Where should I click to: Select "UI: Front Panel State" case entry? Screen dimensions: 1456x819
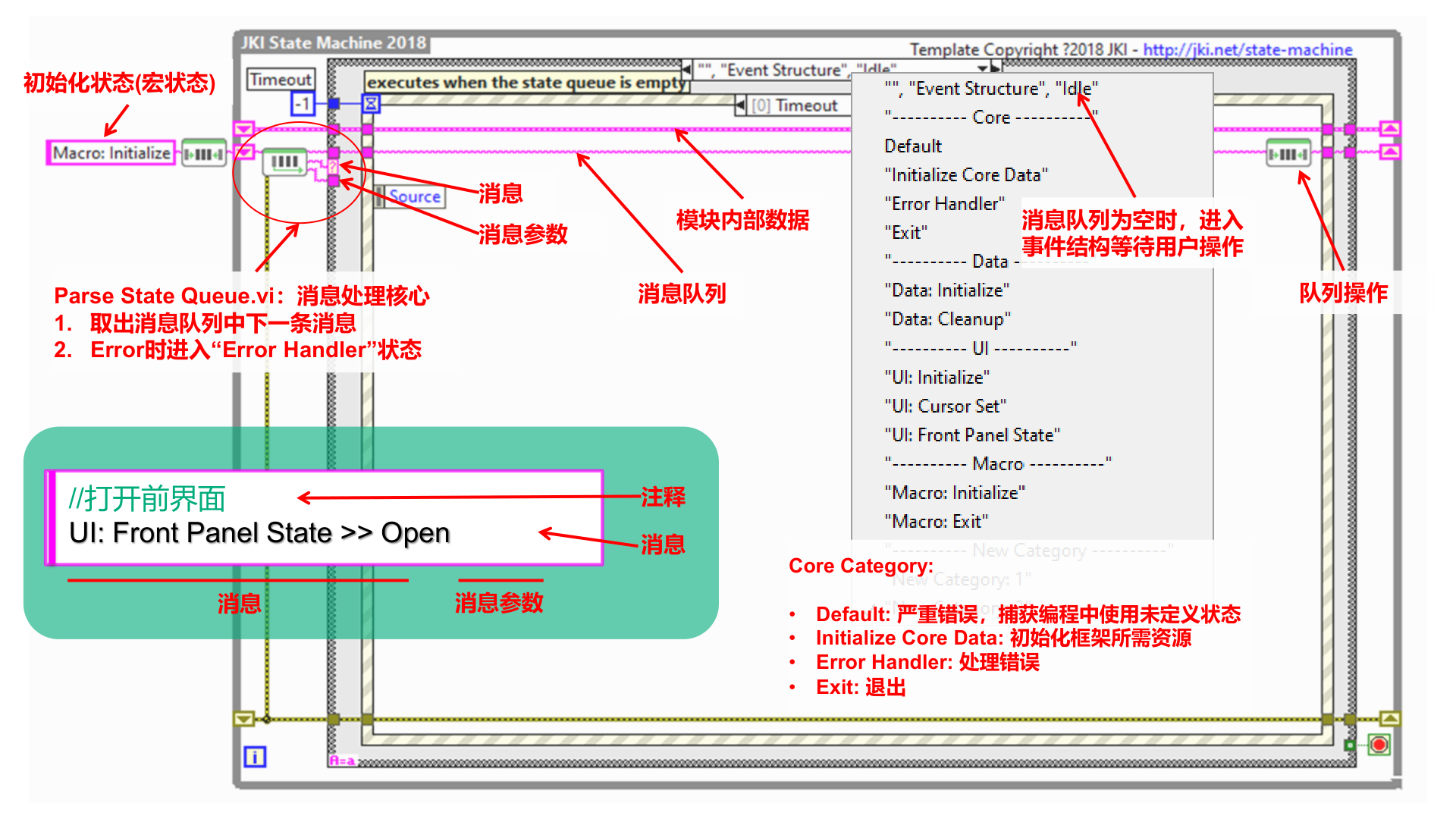[971, 435]
